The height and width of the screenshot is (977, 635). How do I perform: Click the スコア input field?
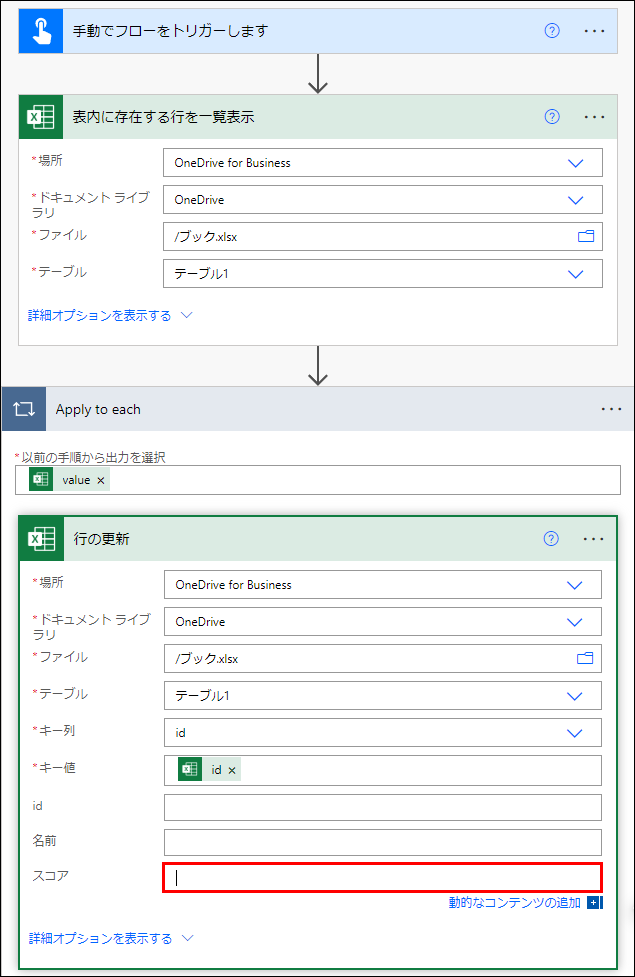pos(383,877)
